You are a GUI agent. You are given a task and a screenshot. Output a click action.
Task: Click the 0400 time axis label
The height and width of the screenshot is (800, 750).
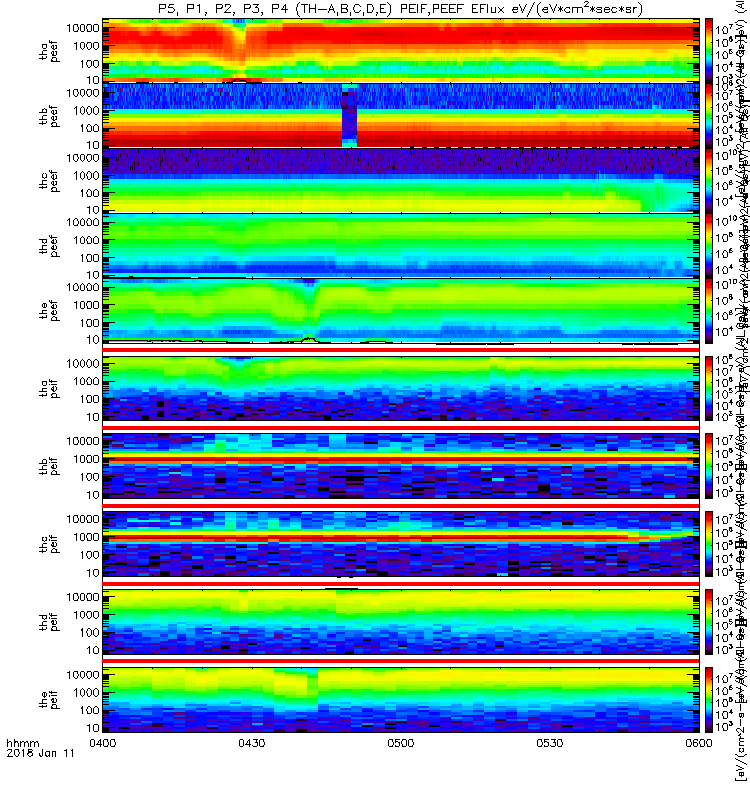(x=103, y=743)
